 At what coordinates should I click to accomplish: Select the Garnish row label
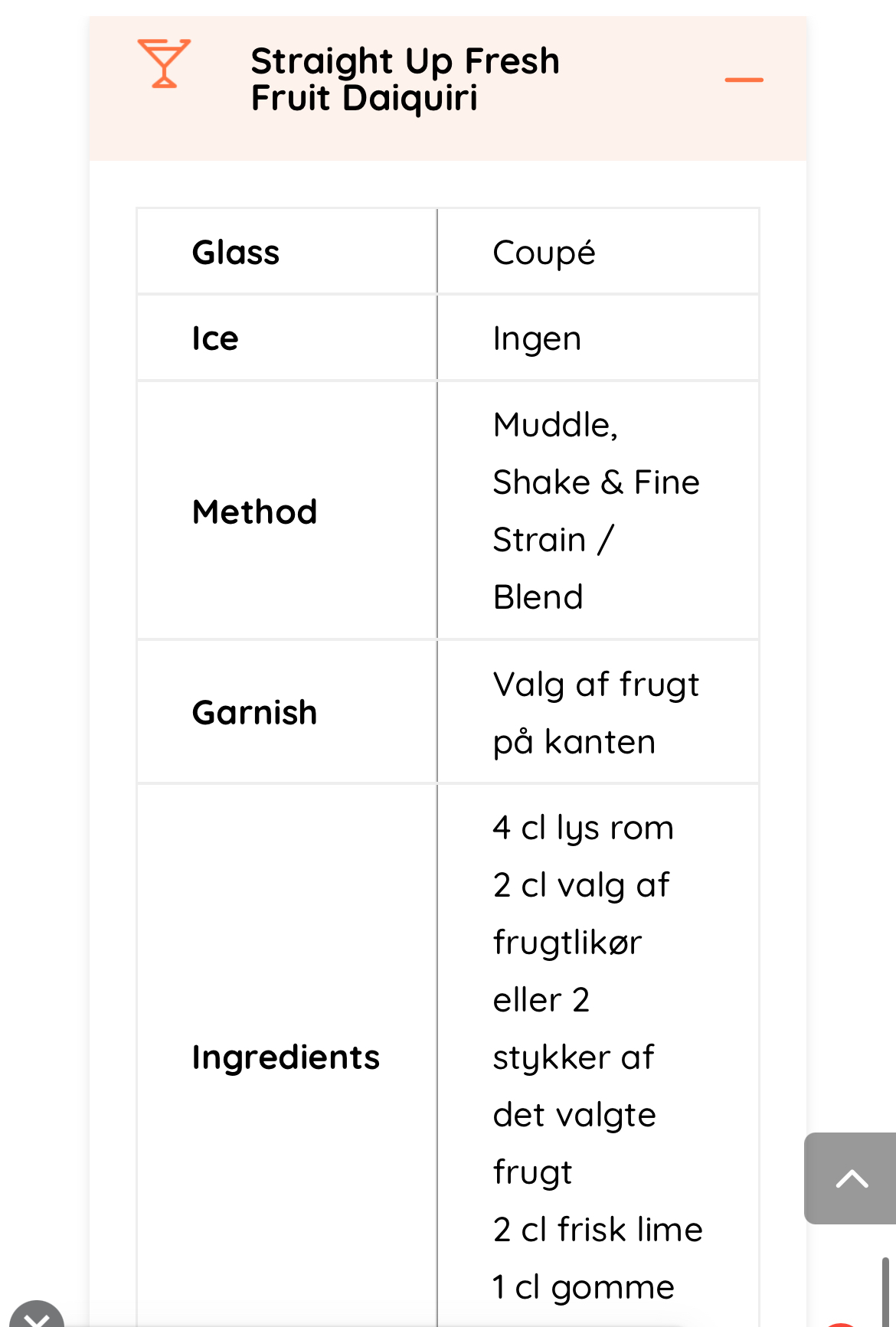click(x=255, y=713)
